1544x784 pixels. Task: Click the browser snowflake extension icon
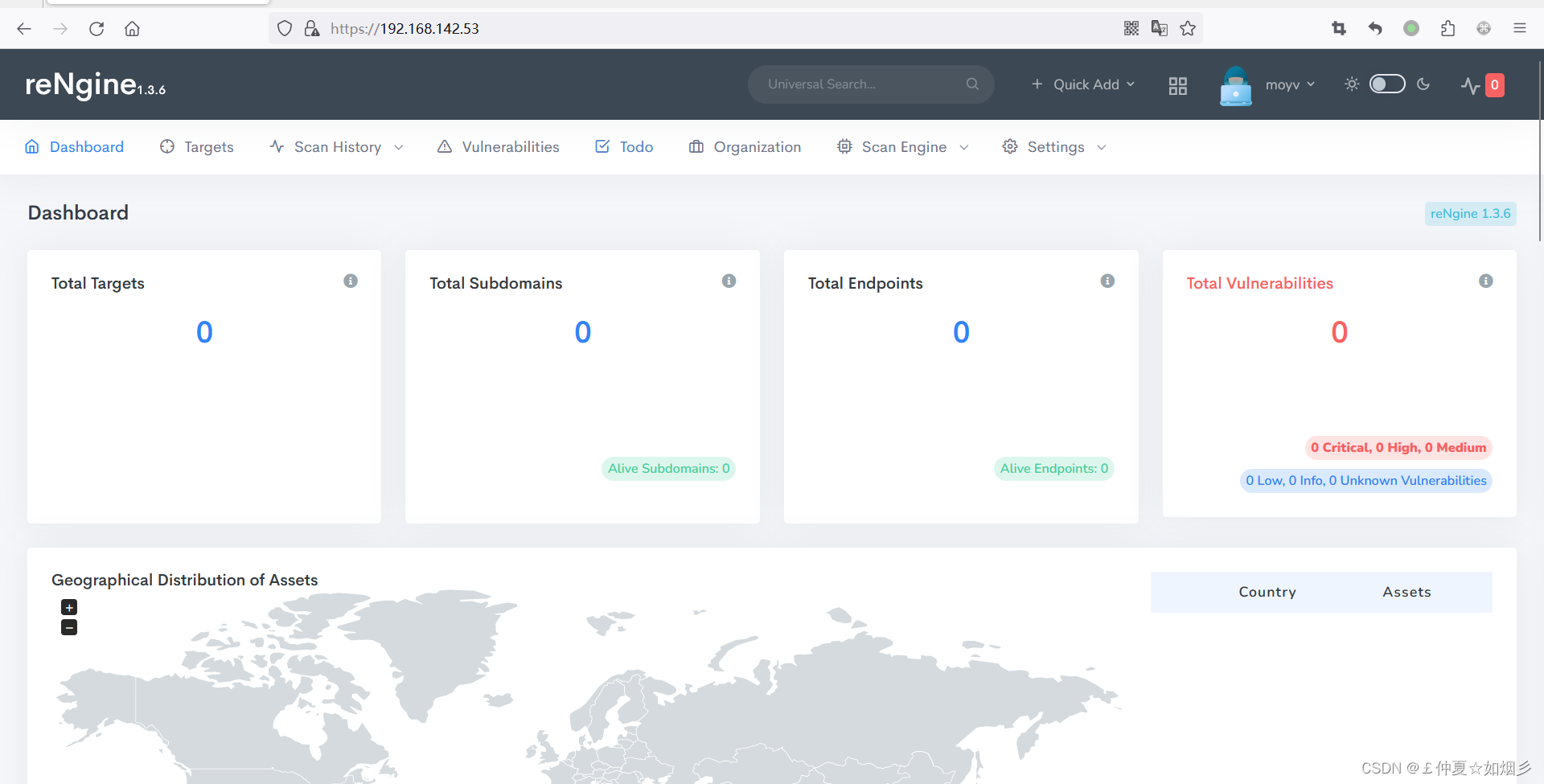pyautogui.click(x=1484, y=29)
